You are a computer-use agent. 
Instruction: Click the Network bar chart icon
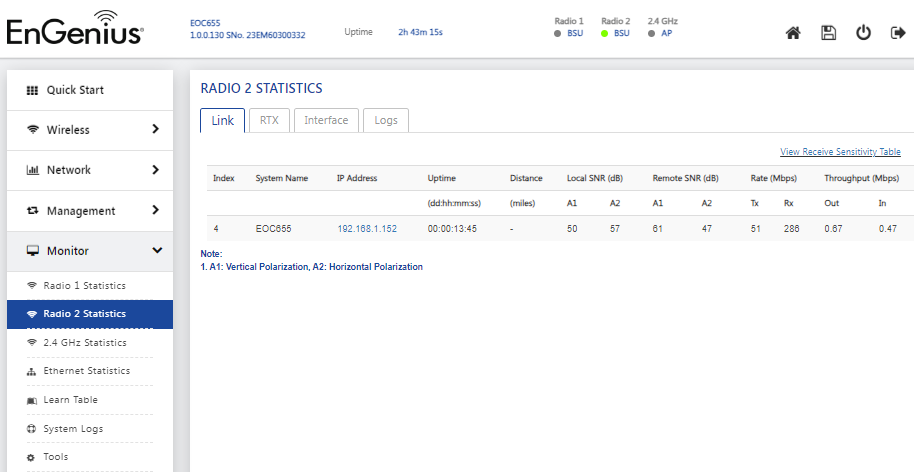pyautogui.click(x=33, y=170)
